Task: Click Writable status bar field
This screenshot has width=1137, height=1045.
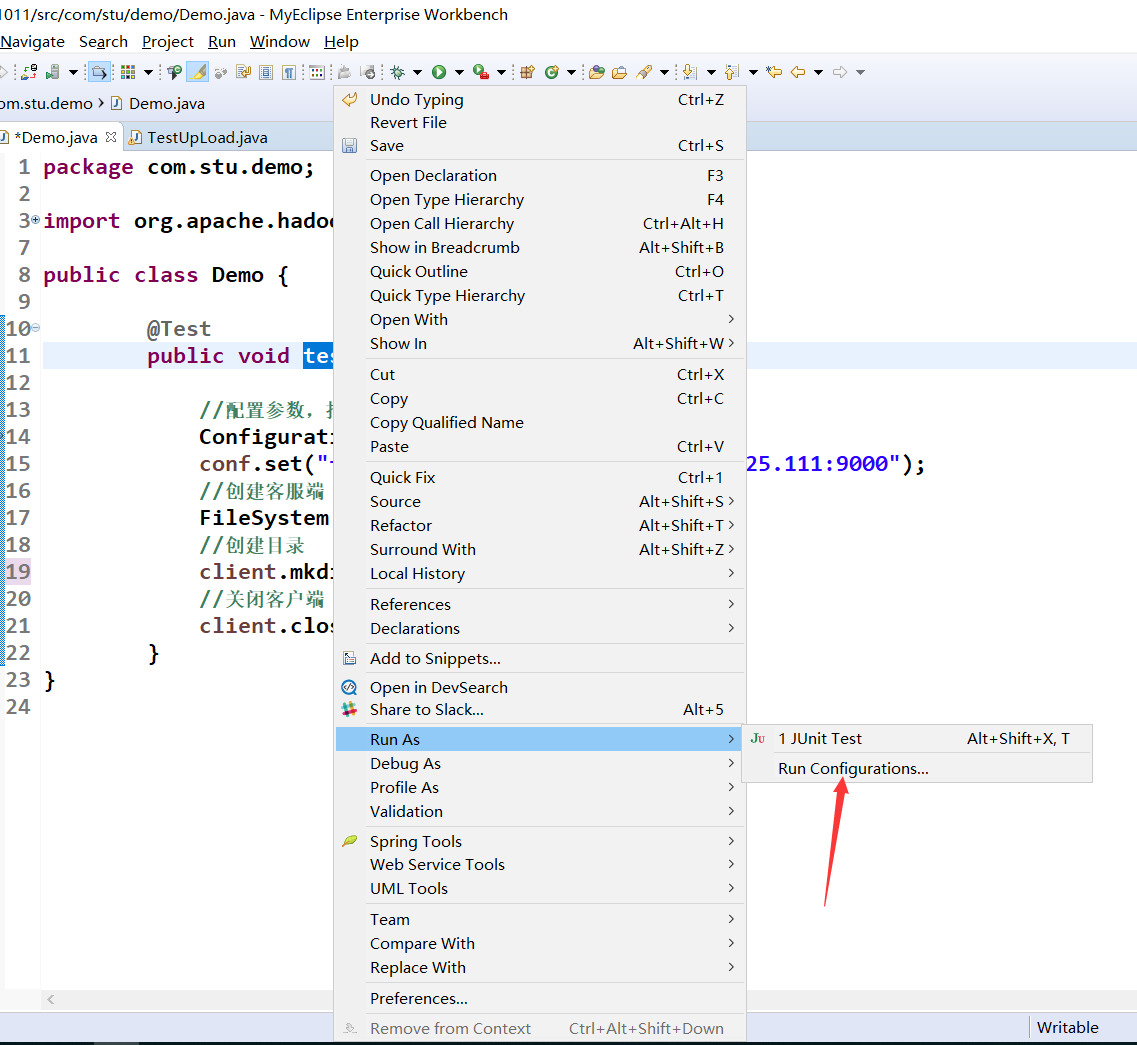Action: pos(1067,1028)
